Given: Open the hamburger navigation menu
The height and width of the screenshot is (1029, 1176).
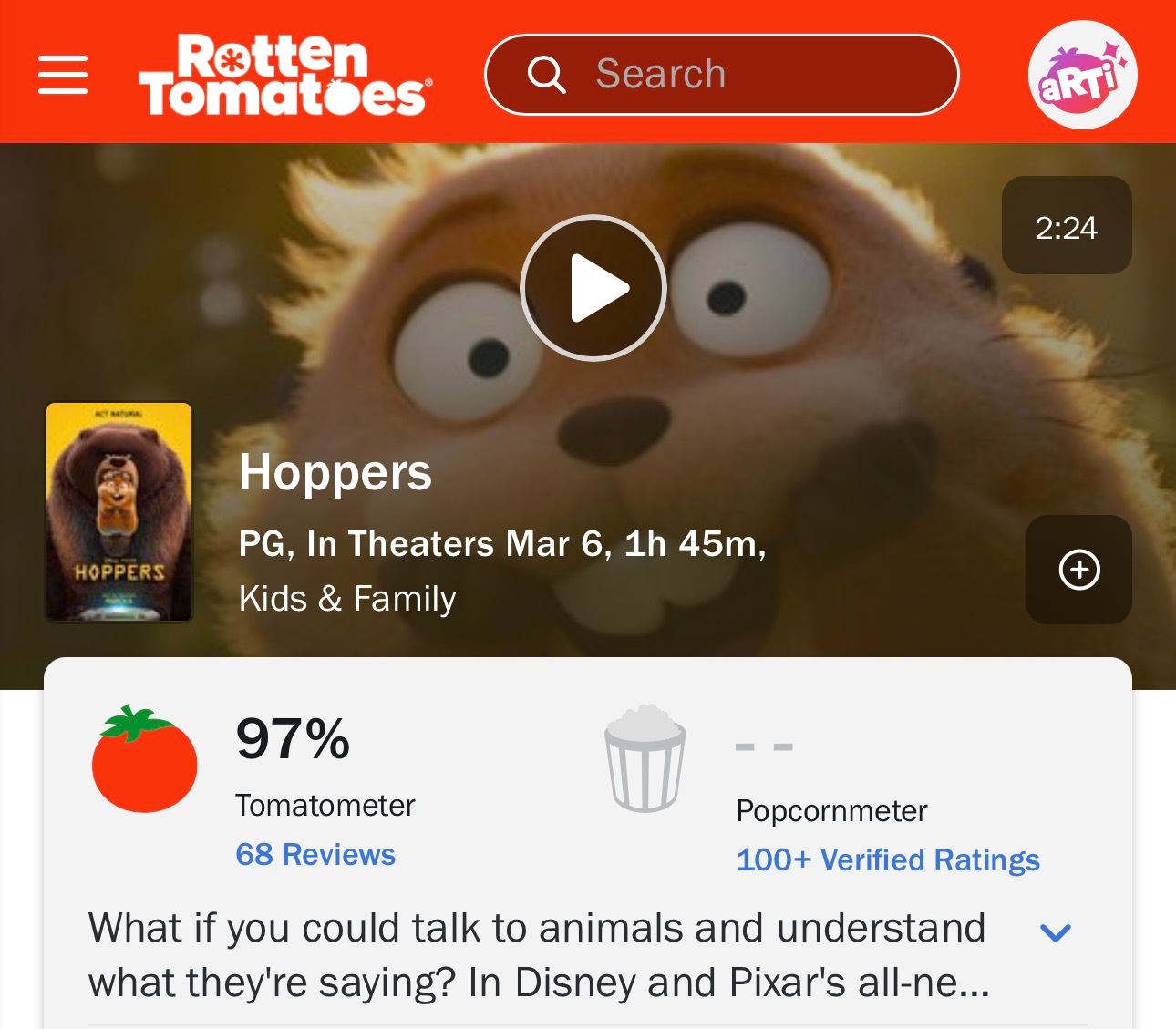Looking at the screenshot, I should [63, 75].
